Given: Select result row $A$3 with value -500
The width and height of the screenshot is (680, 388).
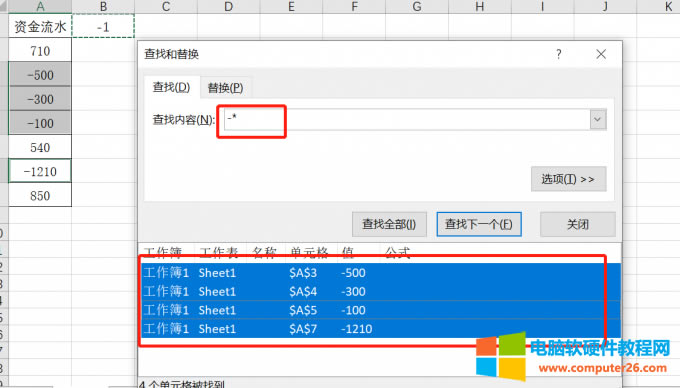Looking at the screenshot, I should click(381, 273).
